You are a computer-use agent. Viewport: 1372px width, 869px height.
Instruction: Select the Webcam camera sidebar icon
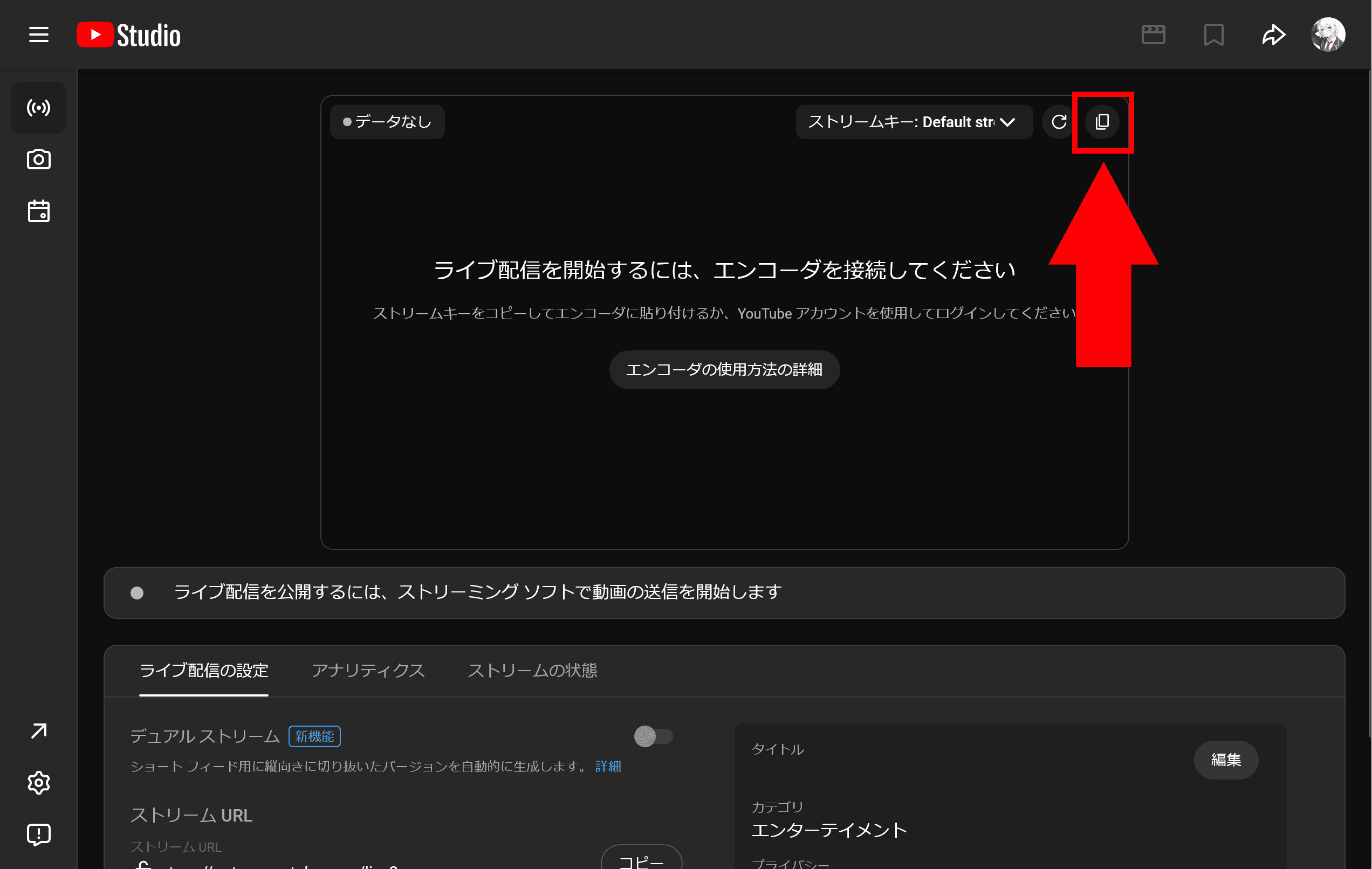point(39,160)
